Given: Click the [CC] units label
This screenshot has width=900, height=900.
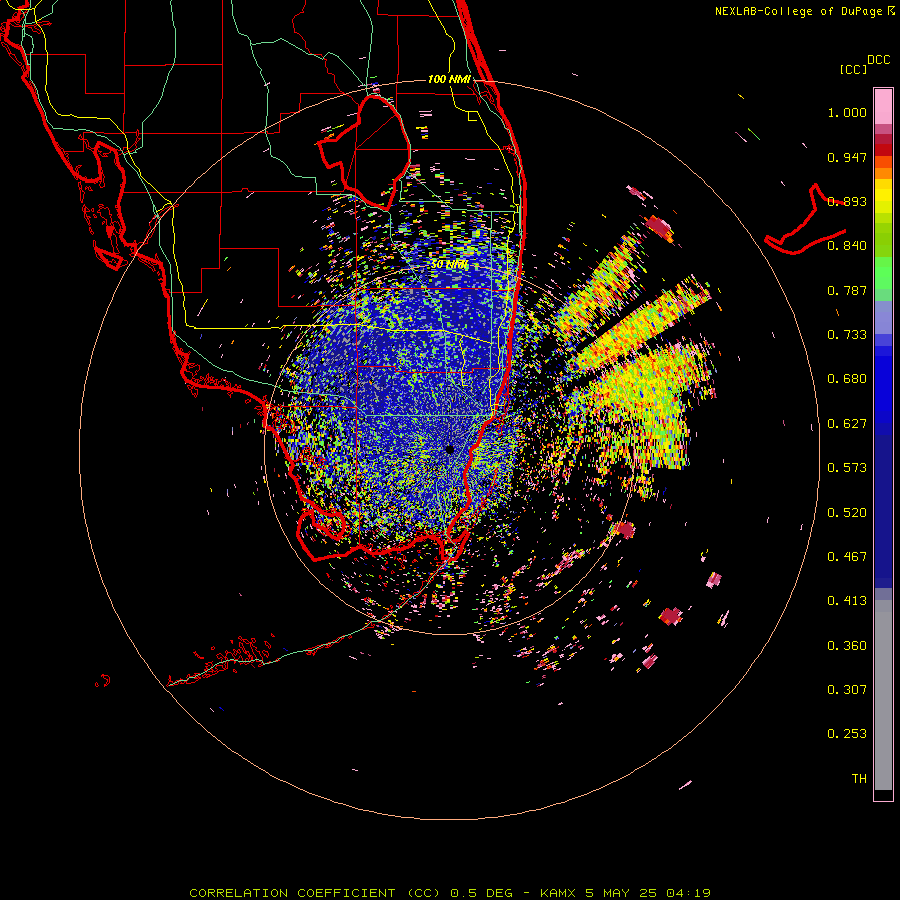Looking at the screenshot, I should click(853, 69).
